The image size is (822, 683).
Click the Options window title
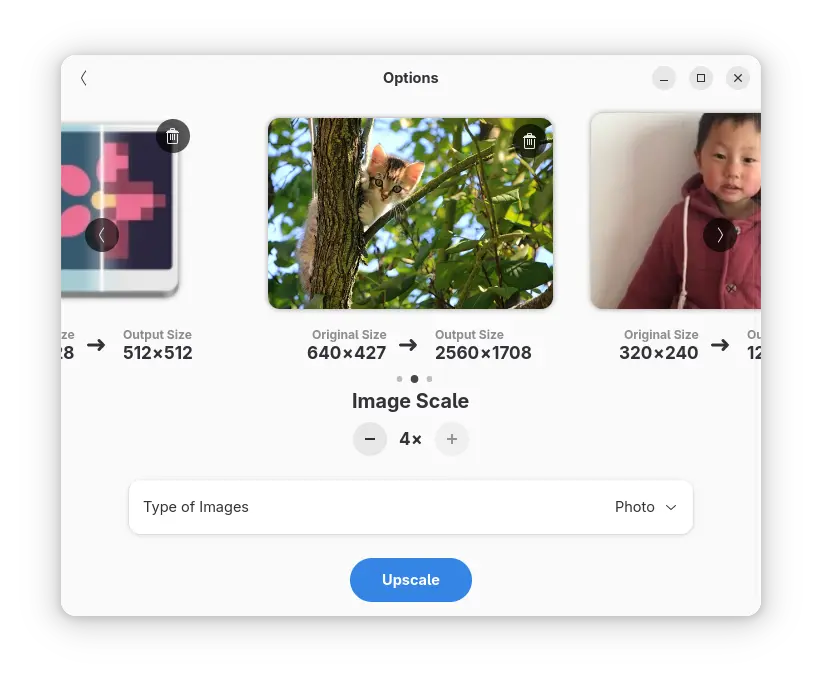[x=410, y=78]
